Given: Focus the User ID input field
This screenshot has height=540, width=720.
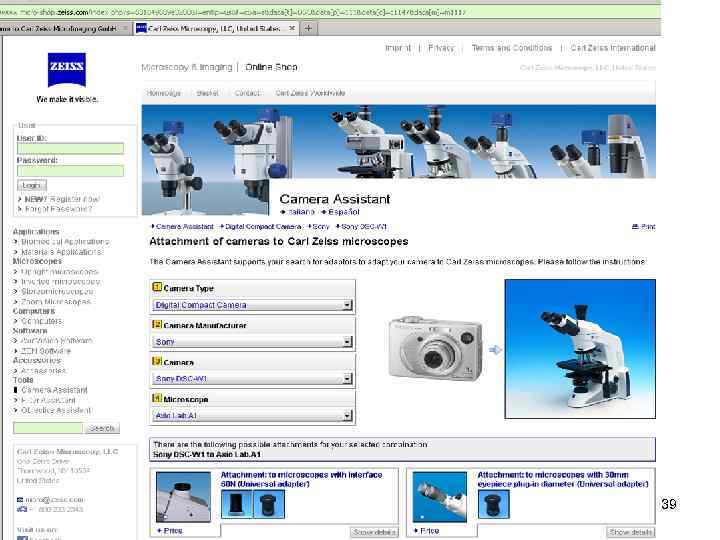Looking at the screenshot, I should click(70, 148).
